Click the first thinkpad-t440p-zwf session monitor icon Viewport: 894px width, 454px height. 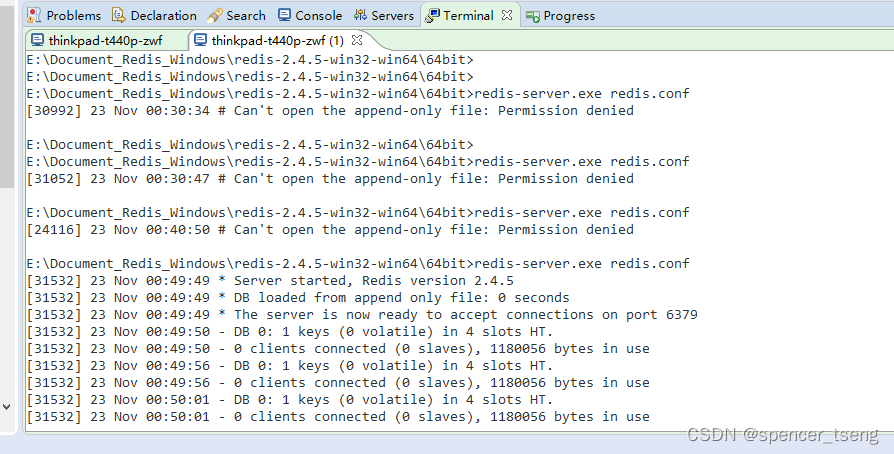click(37, 40)
